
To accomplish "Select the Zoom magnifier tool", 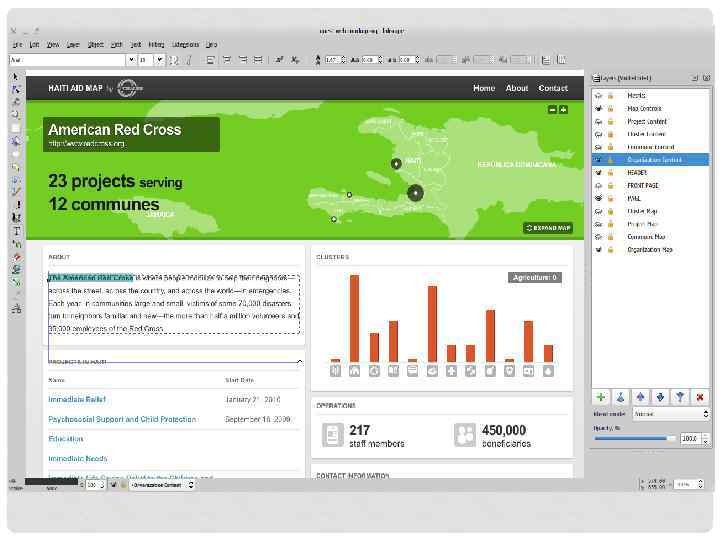I will coord(16,115).
